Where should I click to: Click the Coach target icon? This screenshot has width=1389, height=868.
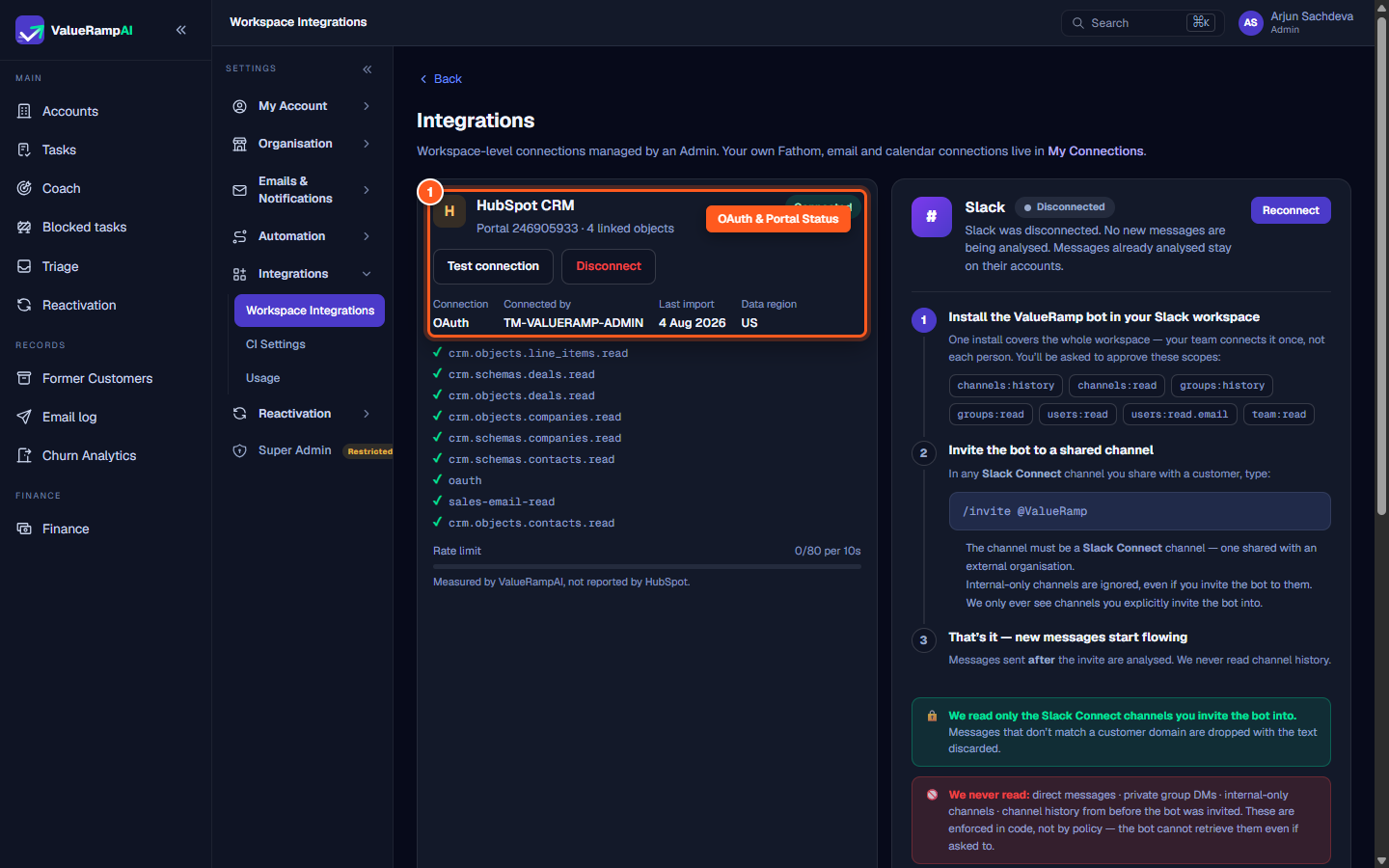point(24,188)
